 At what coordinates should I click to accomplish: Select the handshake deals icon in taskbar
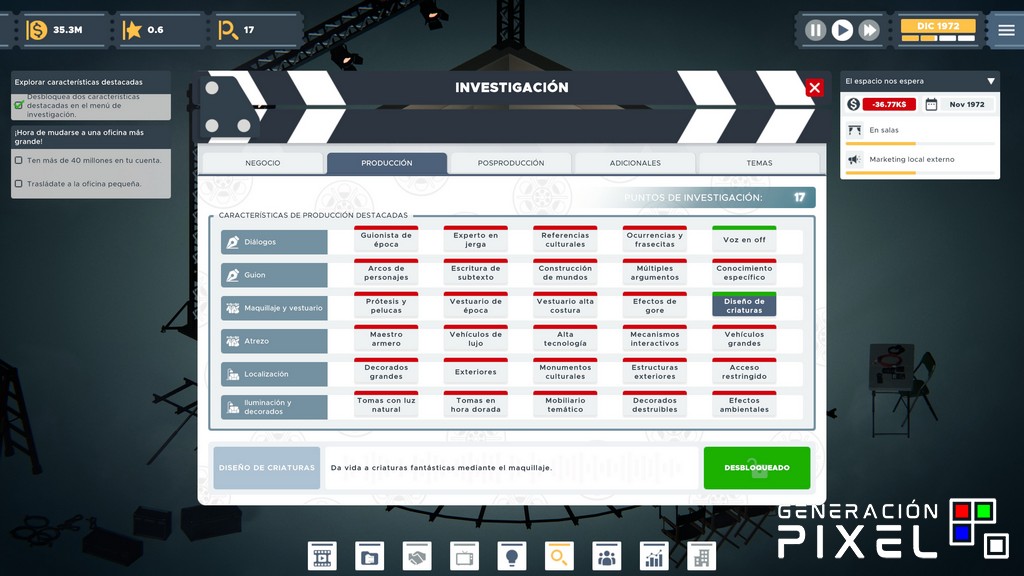417,555
